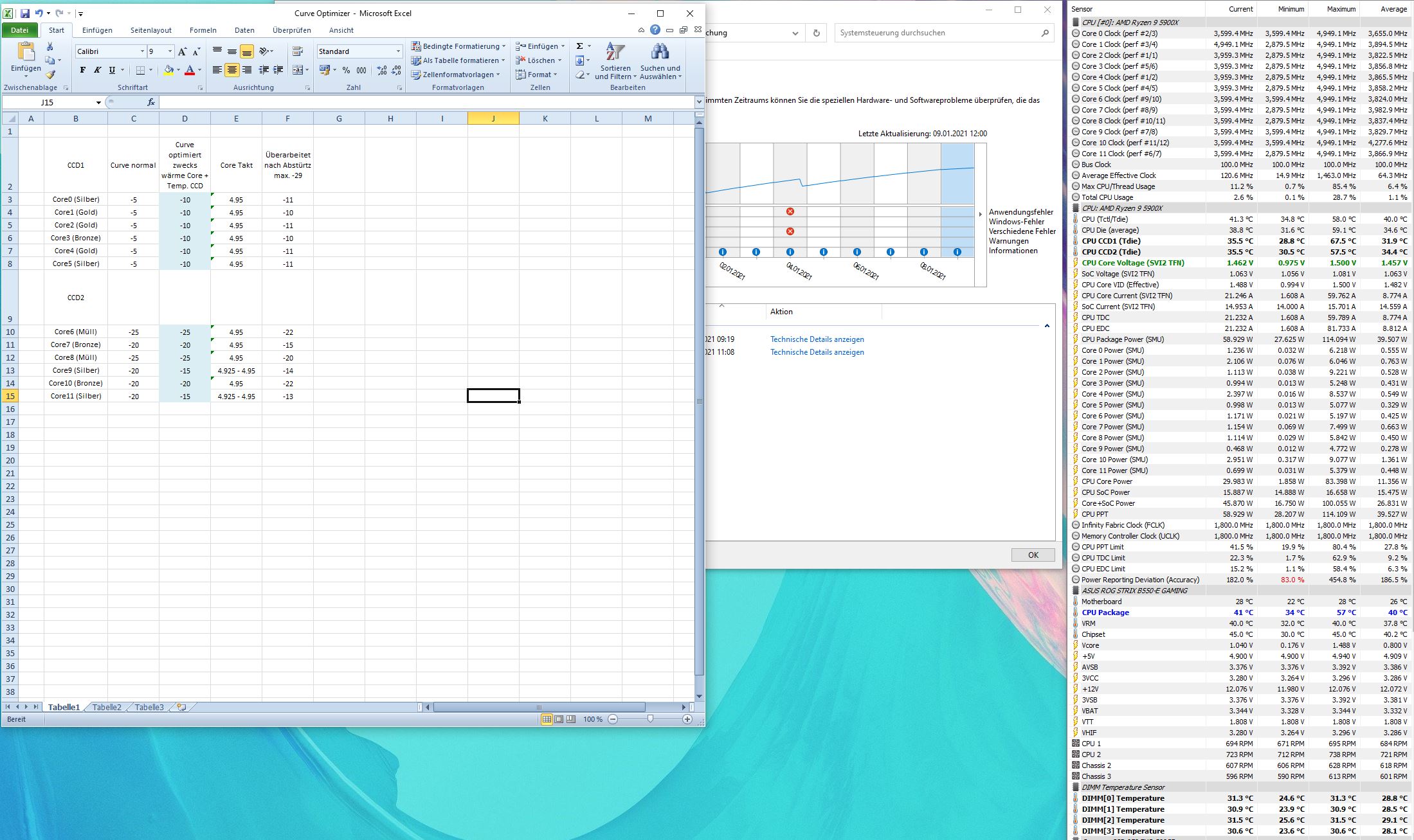The width and height of the screenshot is (1414, 840).
Task: Click the scissors cut icon
Action: [x=50, y=46]
